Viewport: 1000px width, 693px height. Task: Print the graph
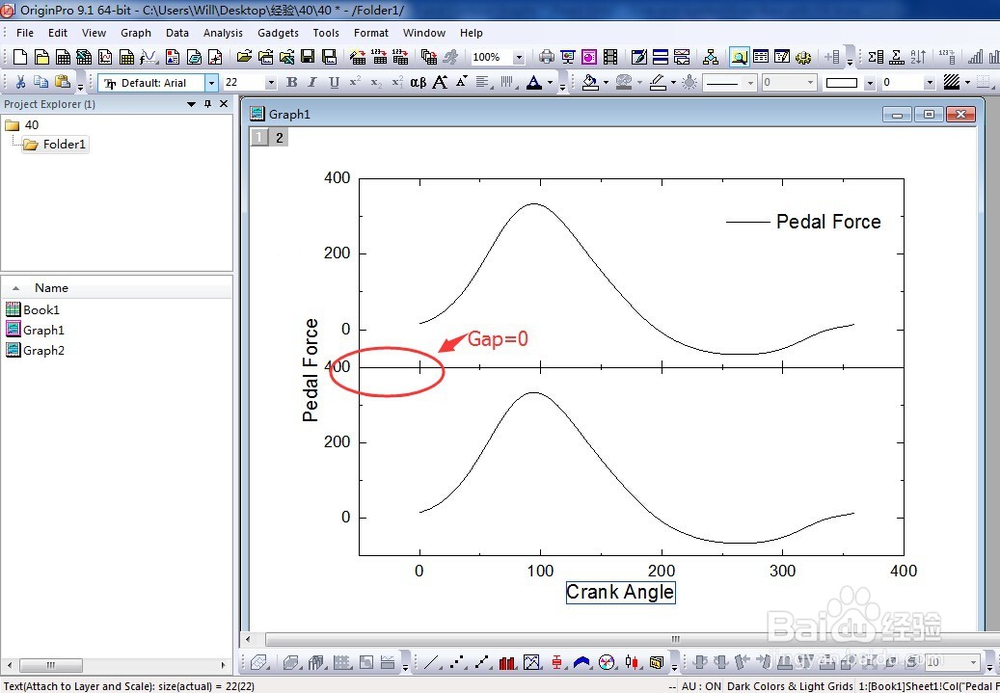[x=546, y=57]
